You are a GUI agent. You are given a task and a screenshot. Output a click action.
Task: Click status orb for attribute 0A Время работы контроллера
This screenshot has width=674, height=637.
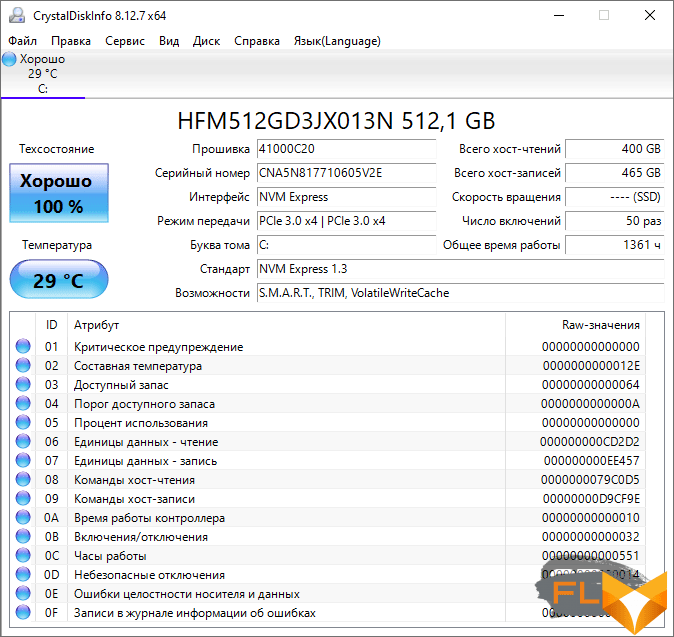click(x=23, y=518)
